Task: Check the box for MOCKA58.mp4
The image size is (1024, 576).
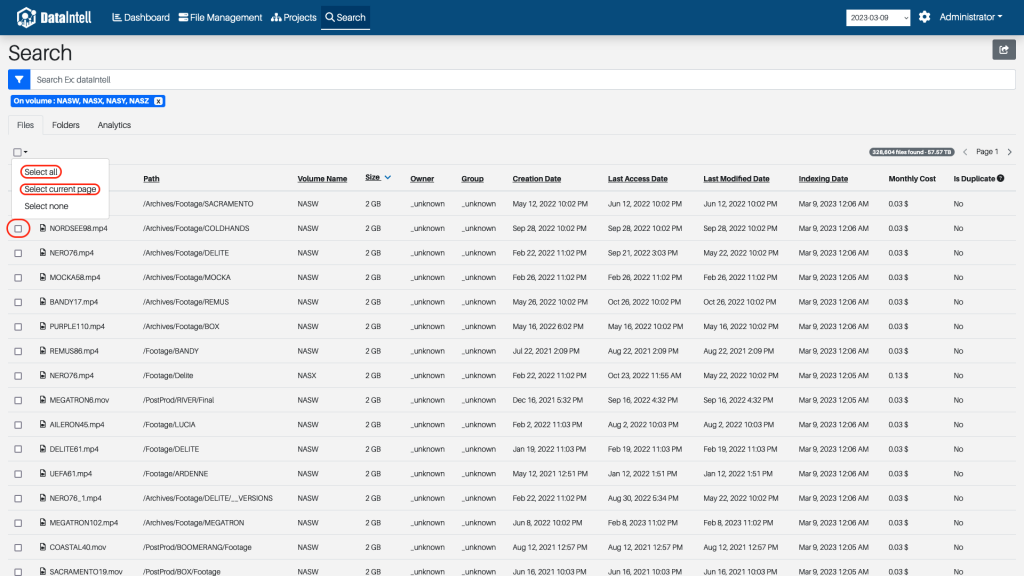Action: pos(18,278)
